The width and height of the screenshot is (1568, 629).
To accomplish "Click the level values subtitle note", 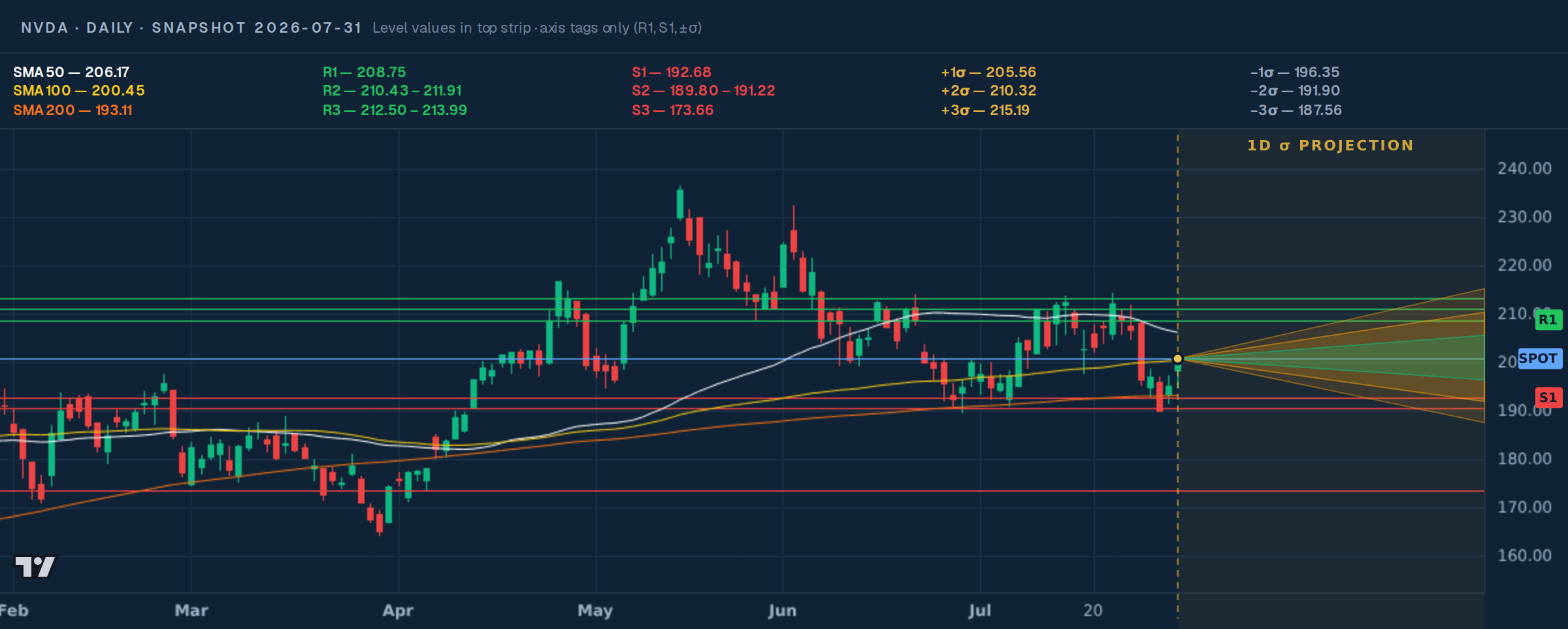I will (537, 27).
